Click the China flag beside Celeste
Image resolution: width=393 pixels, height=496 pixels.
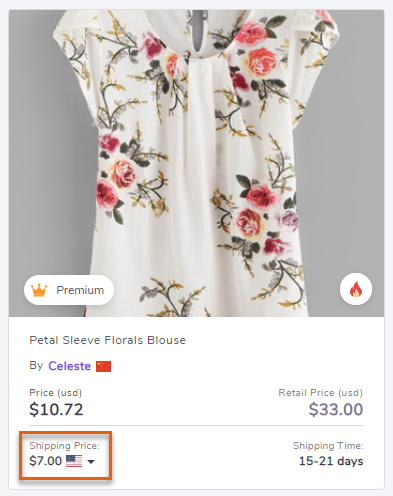click(x=103, y=366)
